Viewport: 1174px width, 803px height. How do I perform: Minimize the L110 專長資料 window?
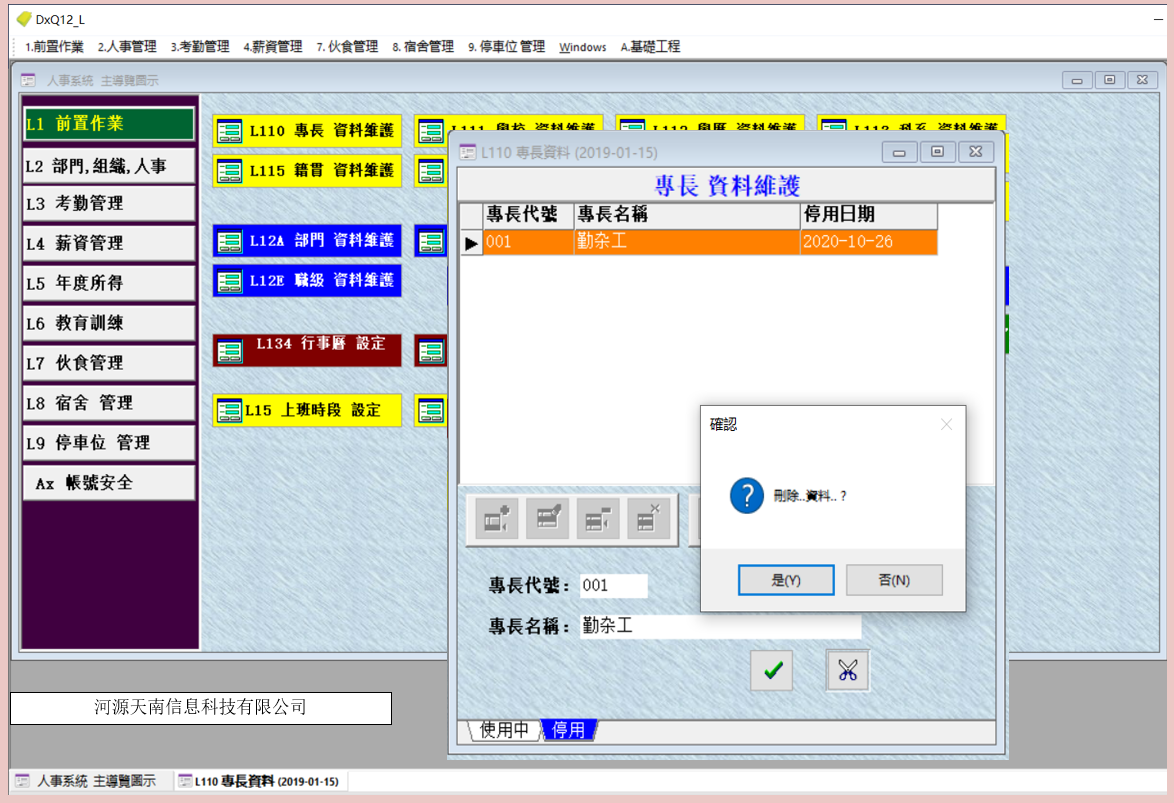[899, 152]
